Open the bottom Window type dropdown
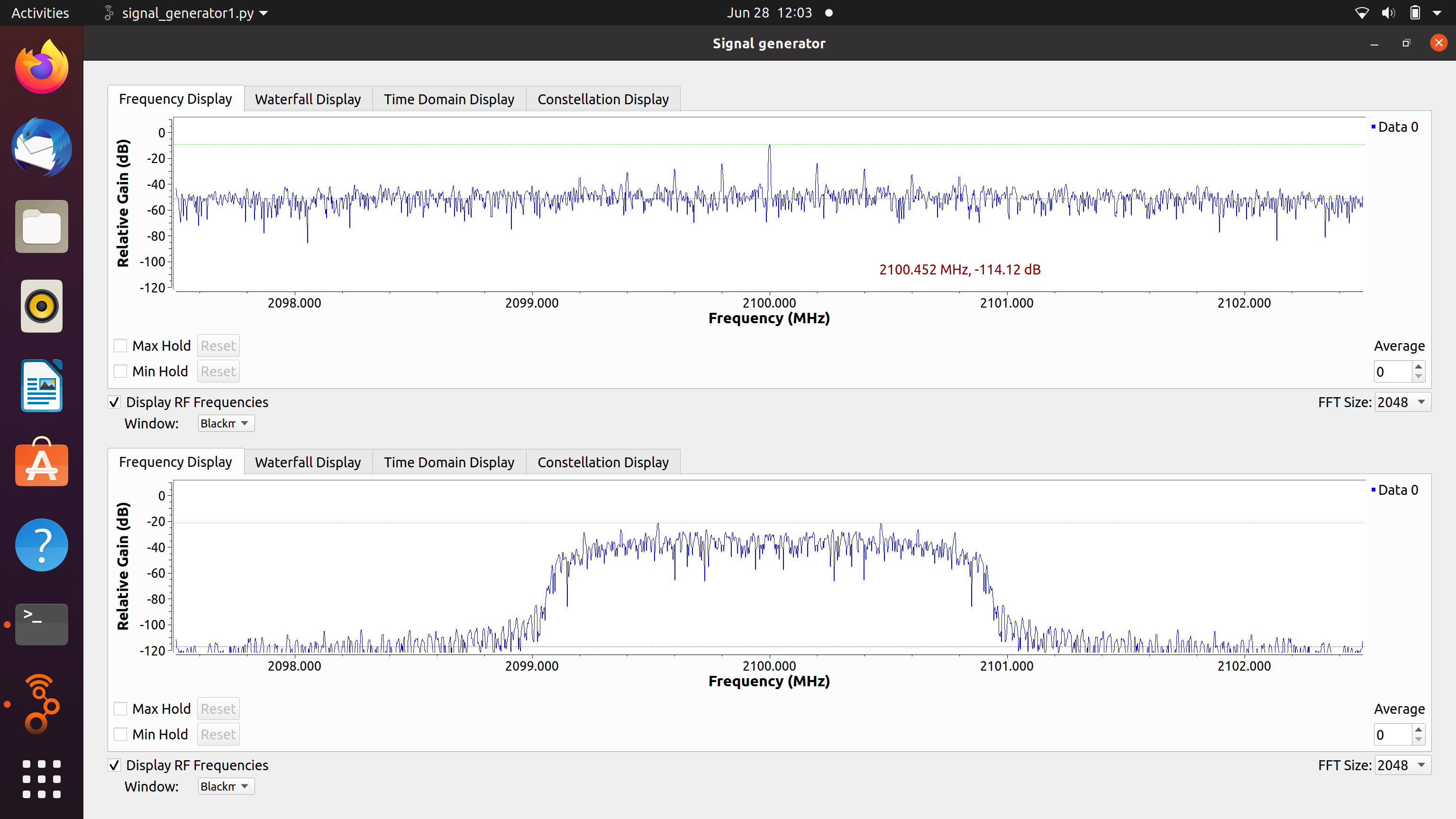 [x=226, y=786]
